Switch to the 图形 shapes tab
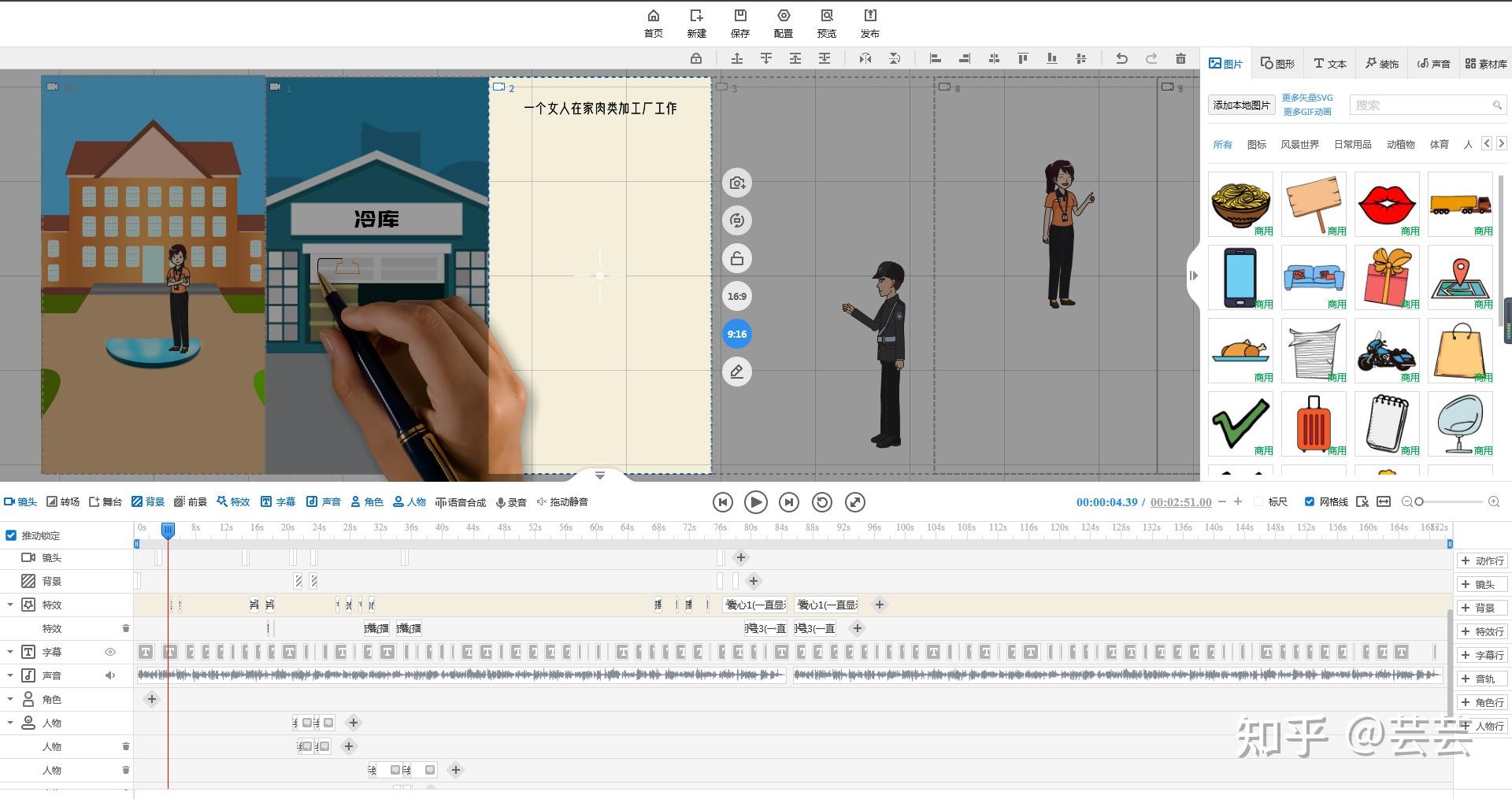The width and height of the screenshot is (1512, 799). (1277, 64)
